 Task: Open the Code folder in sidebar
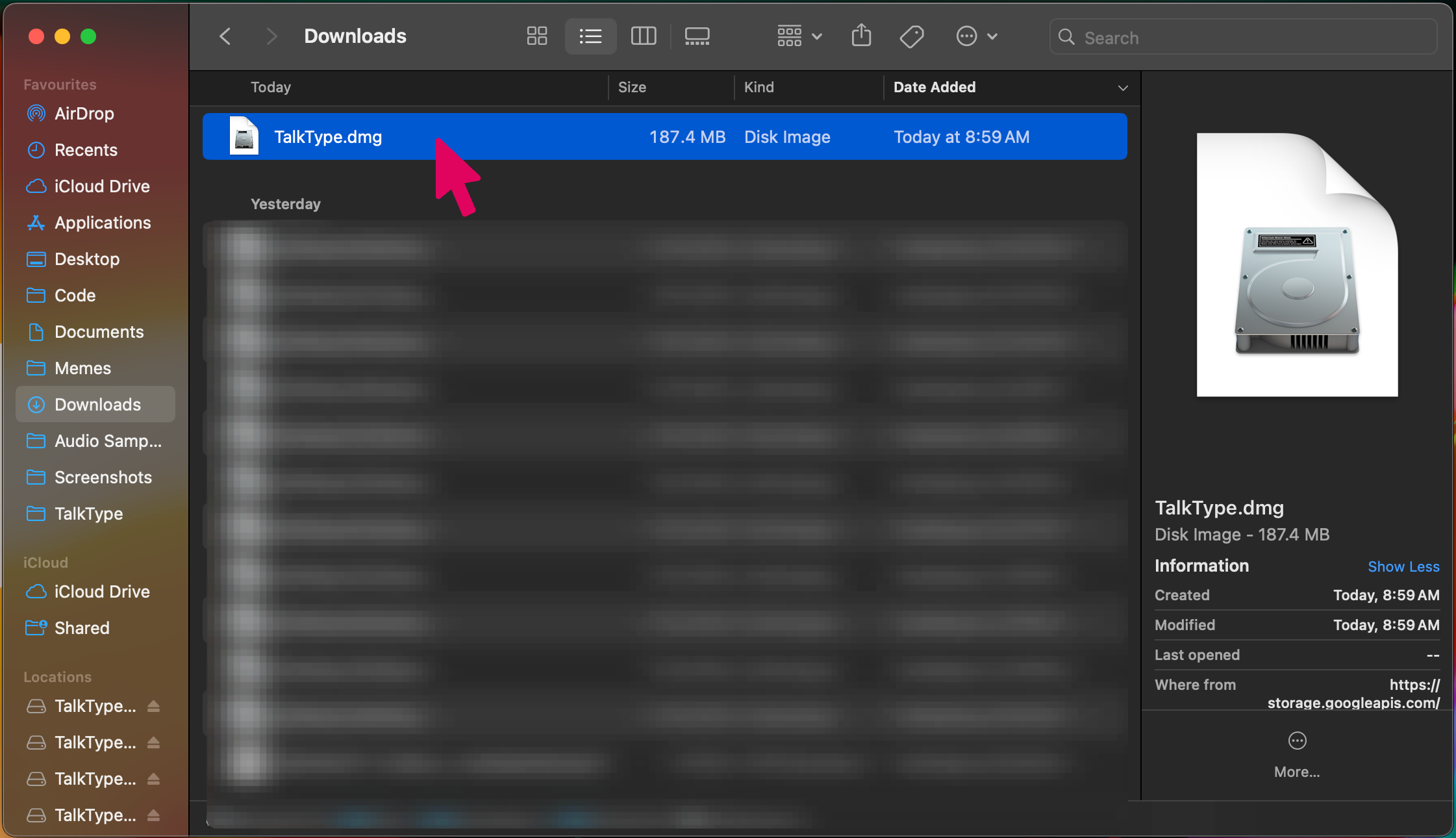pos(95,296)
